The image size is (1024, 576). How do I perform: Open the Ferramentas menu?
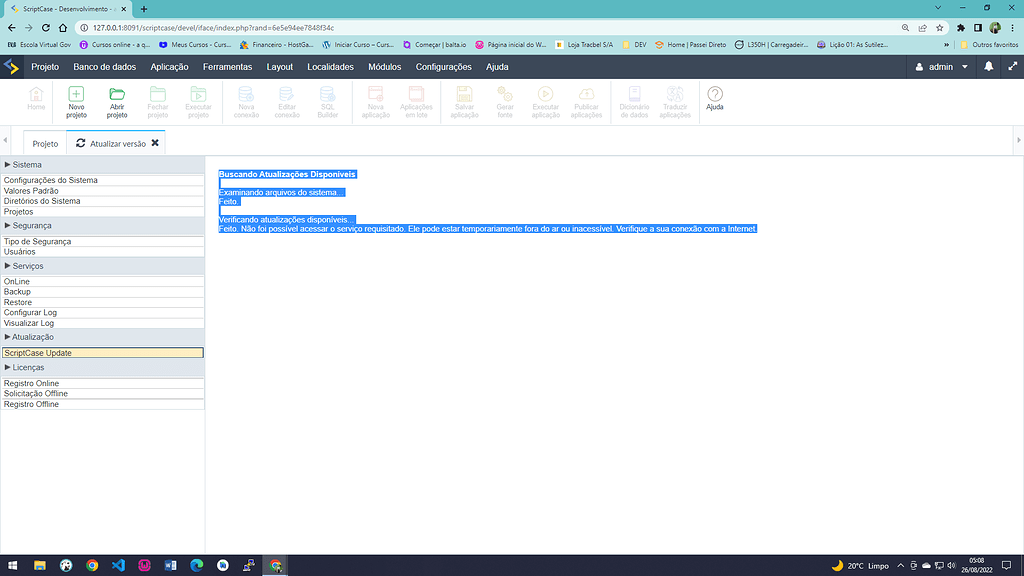pyautogui.click(x=227, y=67)
